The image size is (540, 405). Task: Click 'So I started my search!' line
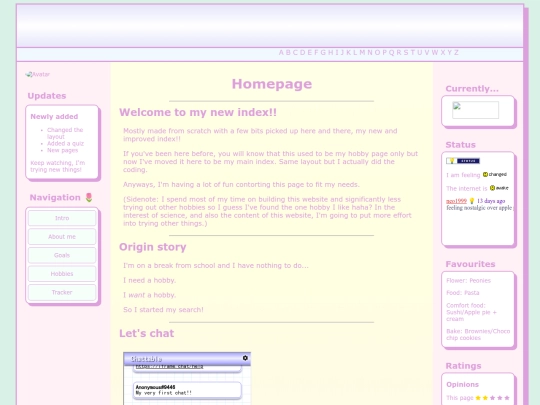pyautogui.click(x=163, y=310)
